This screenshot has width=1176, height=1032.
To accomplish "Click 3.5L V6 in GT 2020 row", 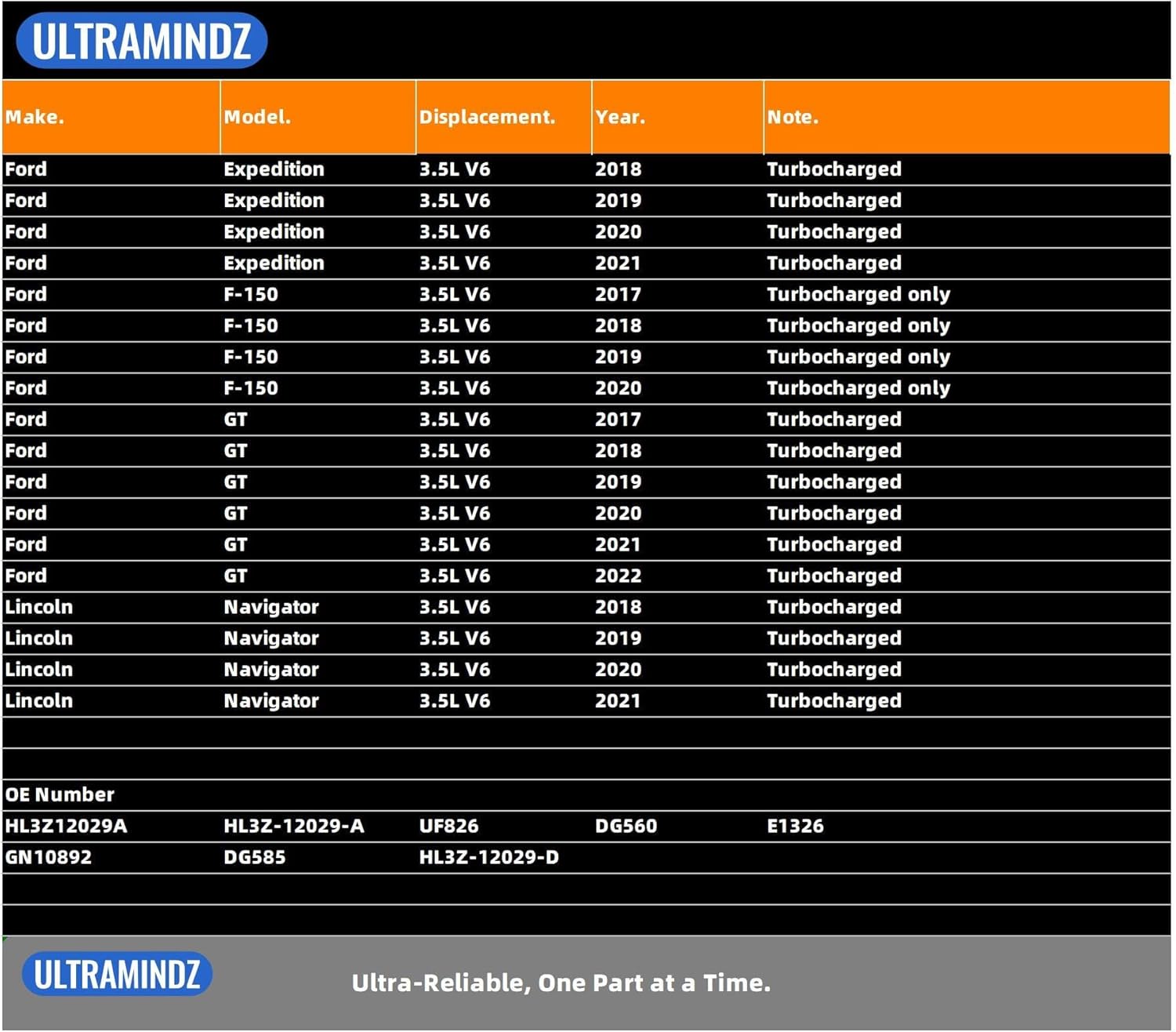I will point(455,514).
